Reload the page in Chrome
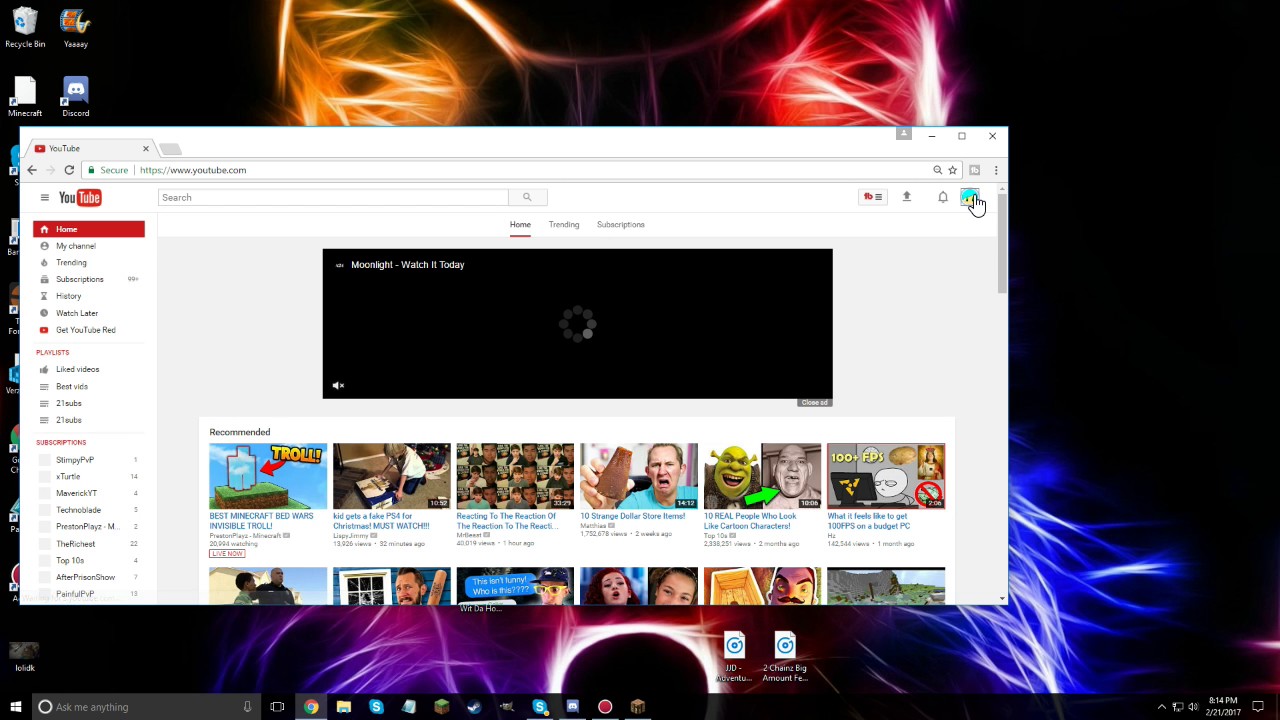 coord(69,170)
